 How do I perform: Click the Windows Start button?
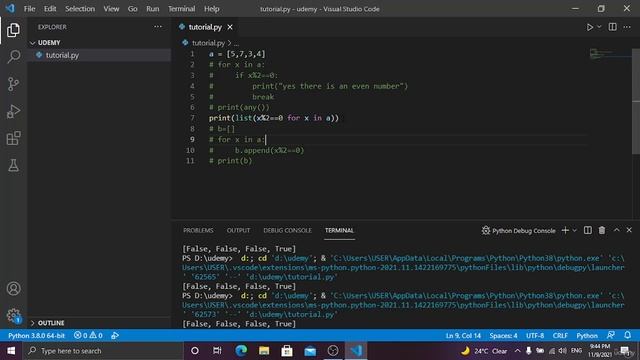[x=11, y=351]
